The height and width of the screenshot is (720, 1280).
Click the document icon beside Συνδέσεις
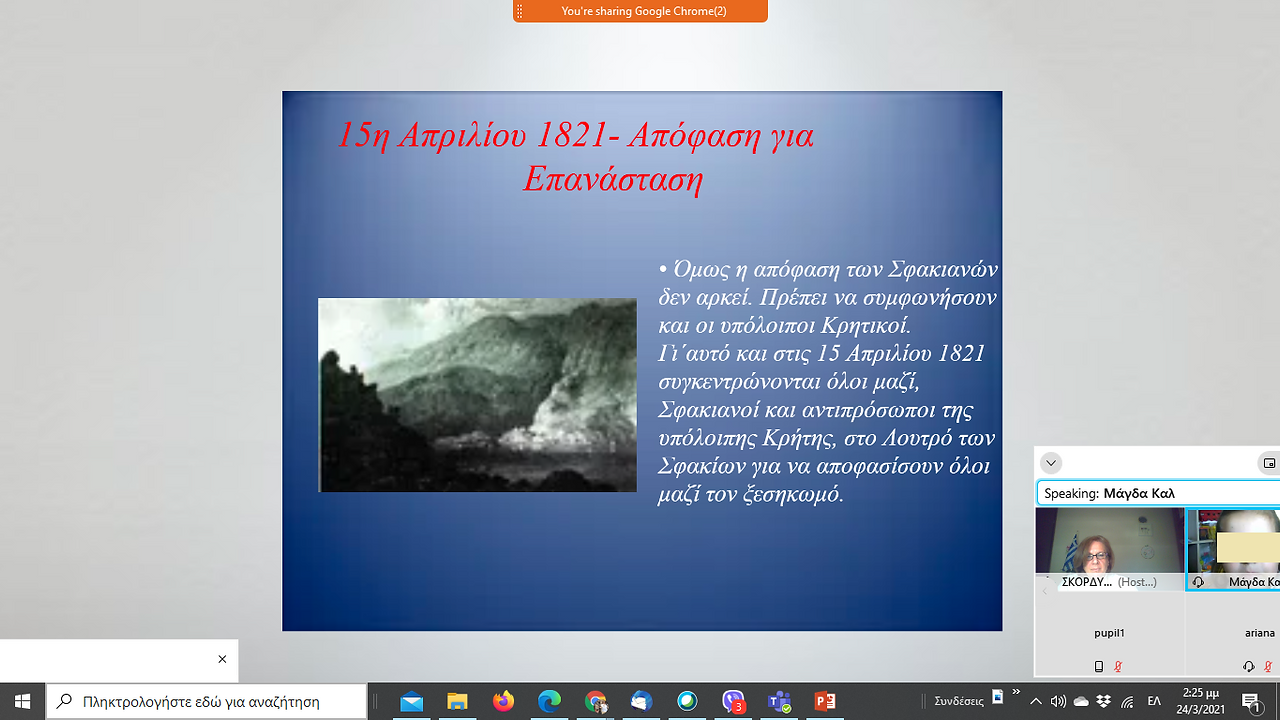point(998,696)
